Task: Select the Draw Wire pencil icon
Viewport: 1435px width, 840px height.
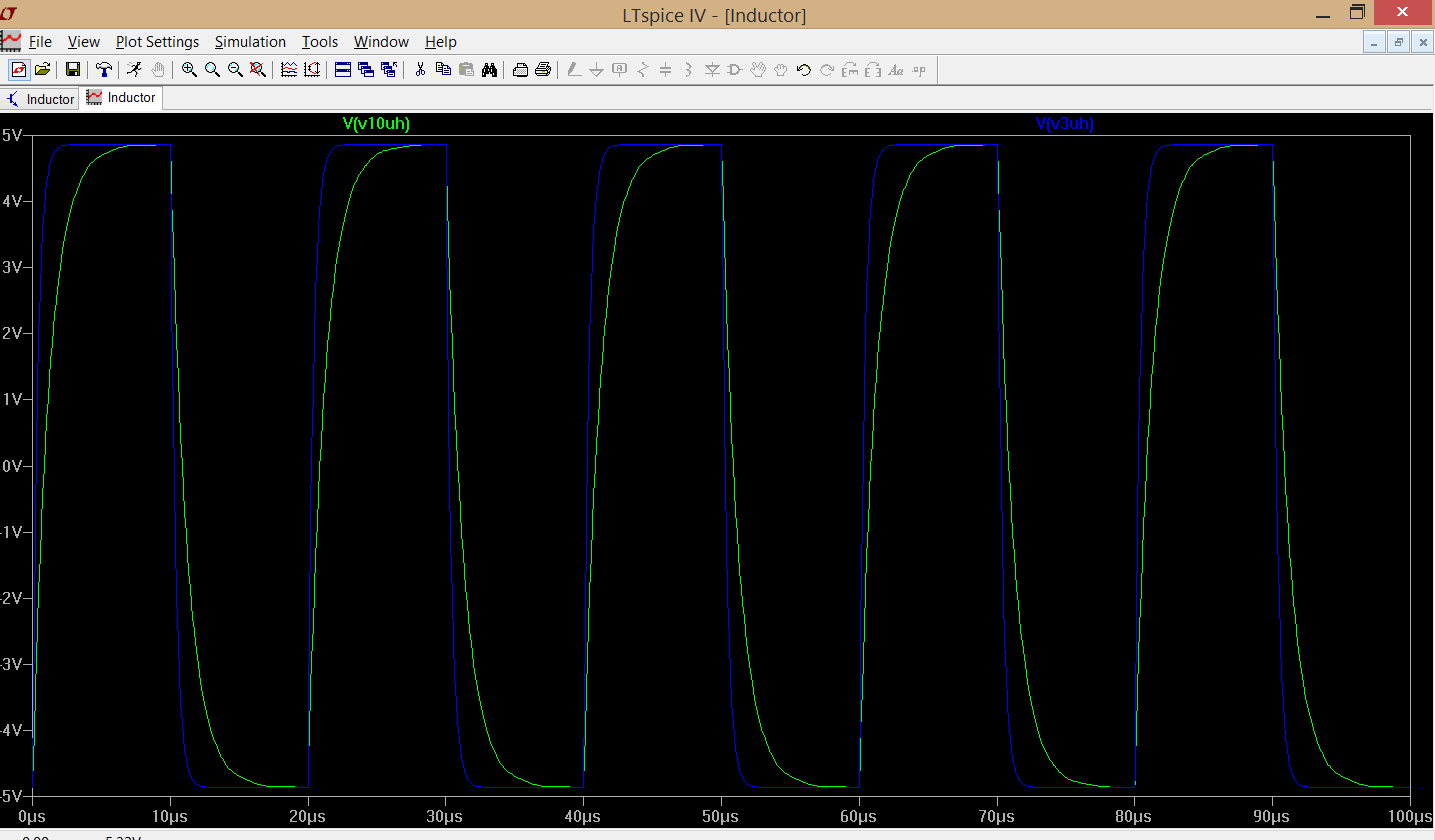Action: 574,69
